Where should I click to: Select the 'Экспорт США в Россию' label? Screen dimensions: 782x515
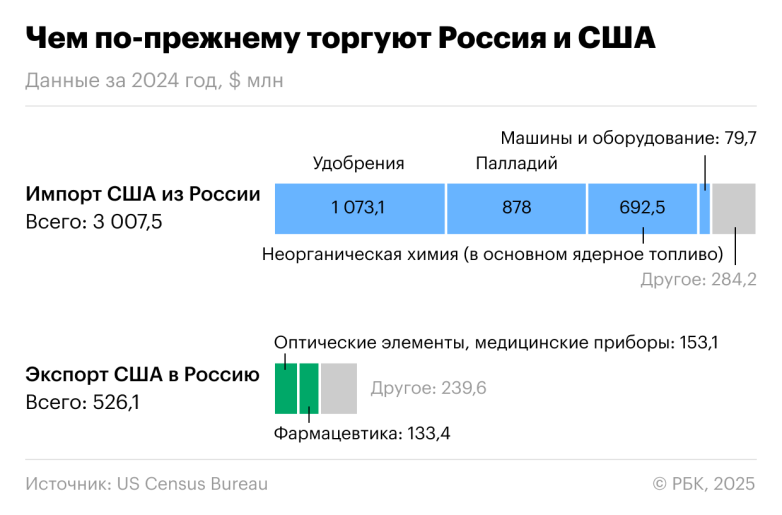pyautogui.click(x=142, y=375)
